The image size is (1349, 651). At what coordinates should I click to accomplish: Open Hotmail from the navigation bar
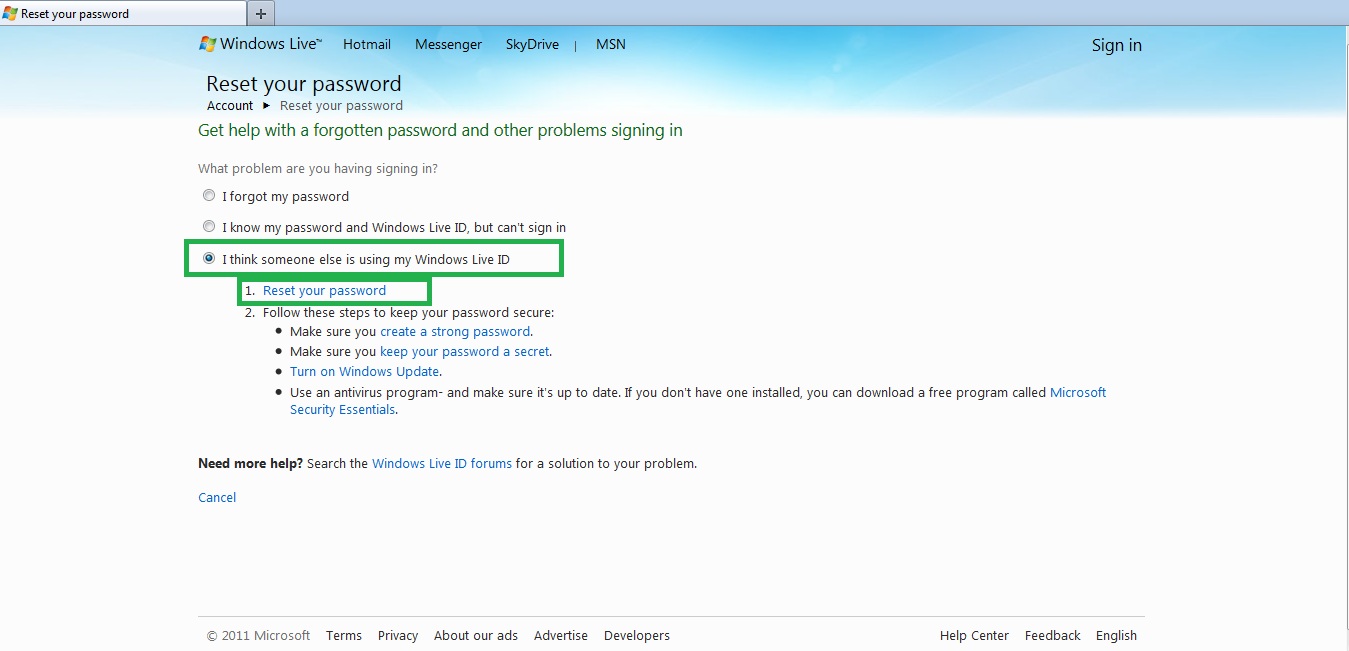click(366, 44)
